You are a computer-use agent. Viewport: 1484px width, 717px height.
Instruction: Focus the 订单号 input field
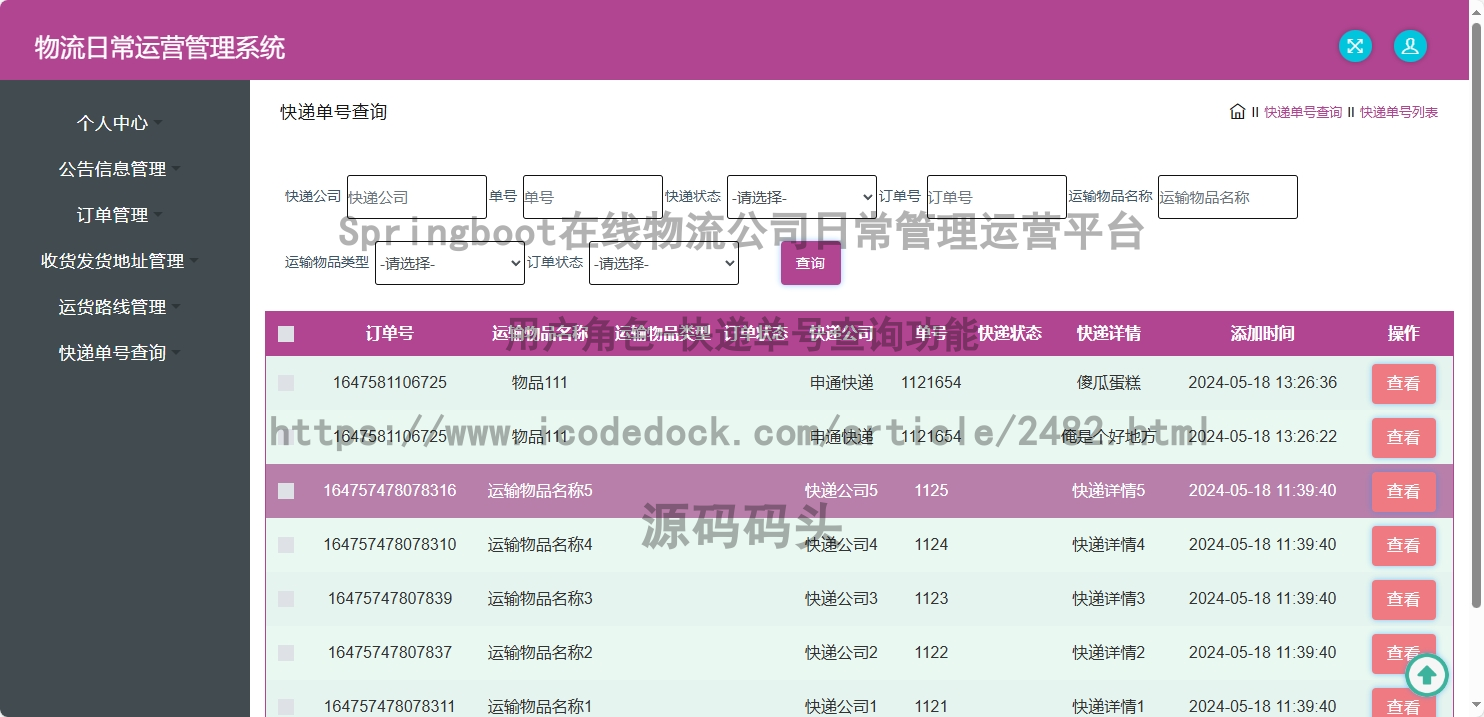997,197
